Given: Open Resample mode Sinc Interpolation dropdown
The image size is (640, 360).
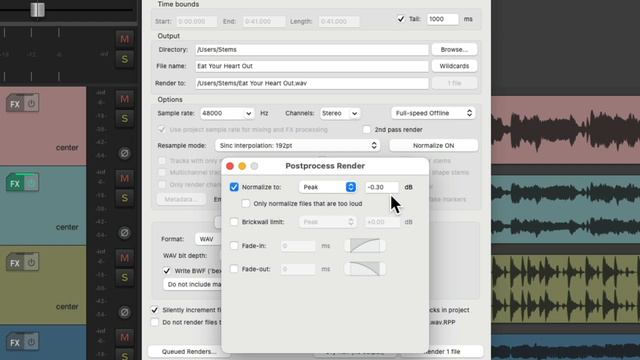Looking at the screenshot, I should coord(298,145).
